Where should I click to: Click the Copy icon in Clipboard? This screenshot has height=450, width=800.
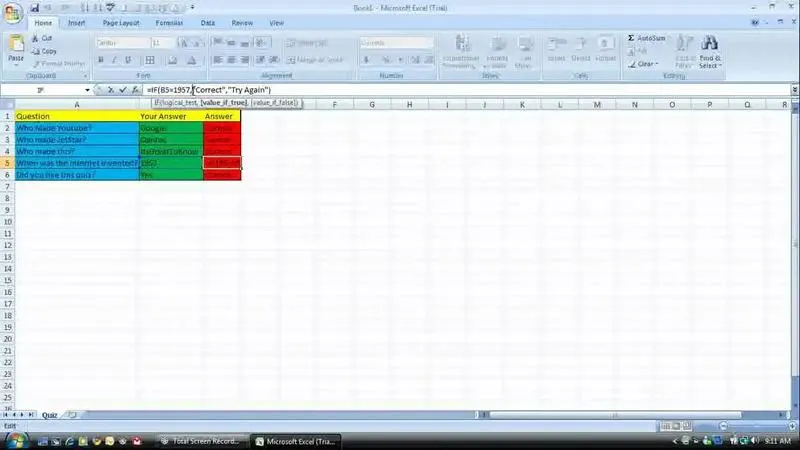click(36, 50)
